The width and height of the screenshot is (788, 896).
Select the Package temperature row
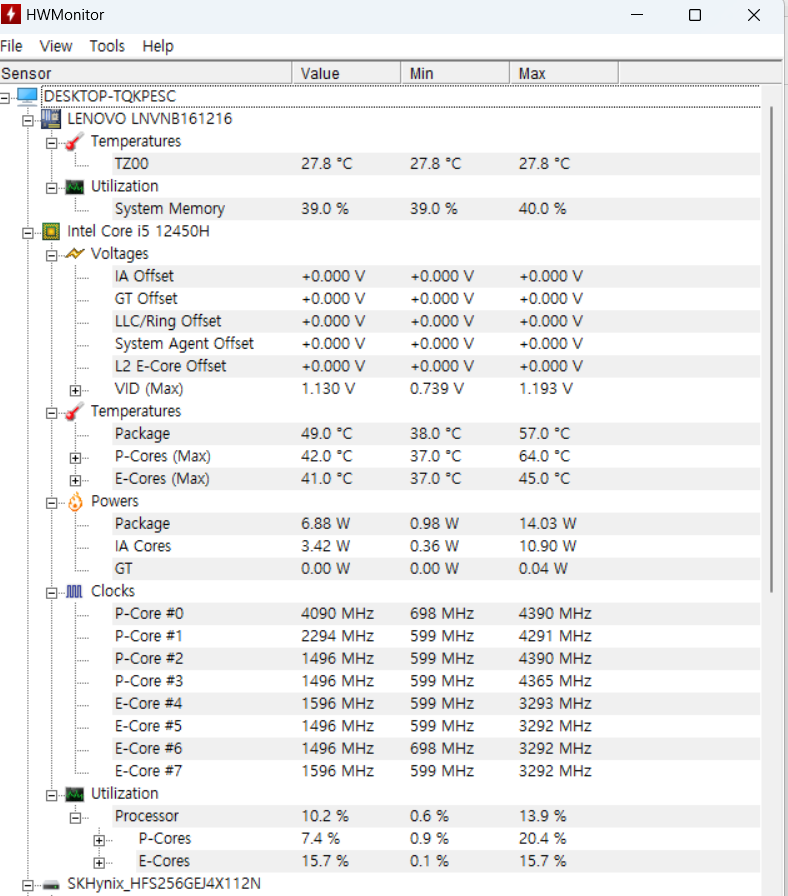pos(437,434)
